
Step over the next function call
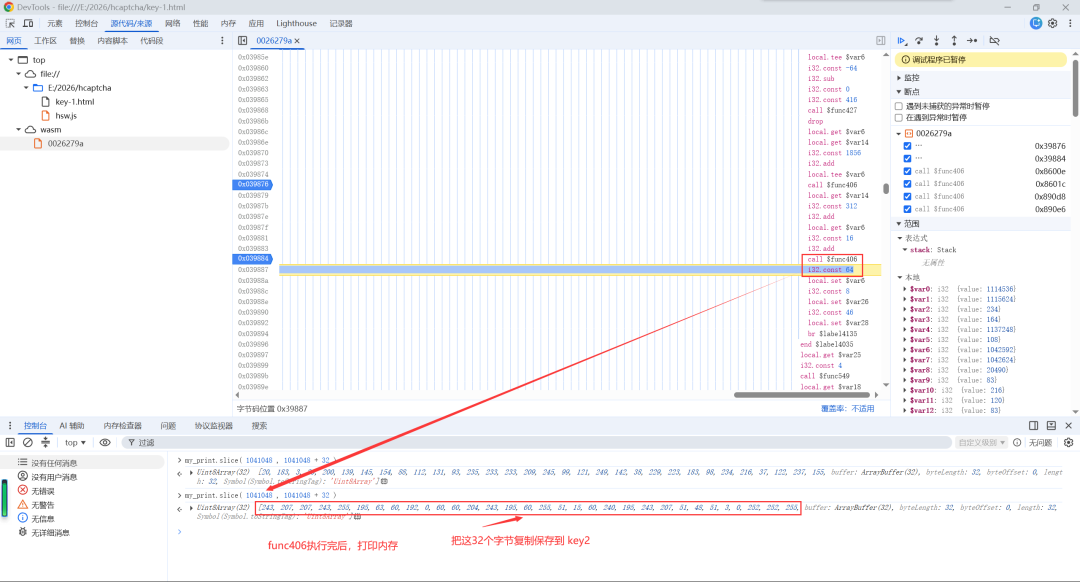919,41
